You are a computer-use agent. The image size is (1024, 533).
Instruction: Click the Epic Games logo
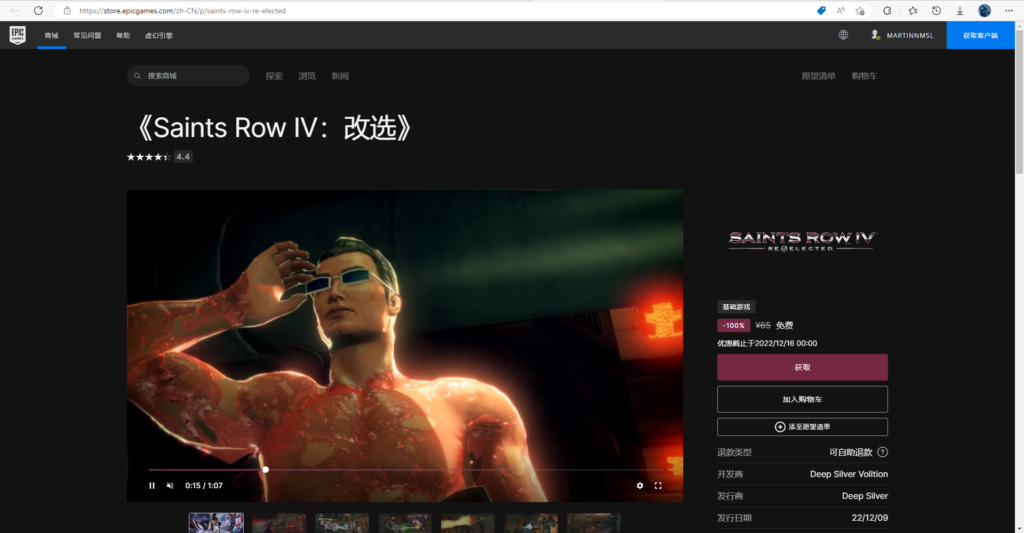point(18,35)
